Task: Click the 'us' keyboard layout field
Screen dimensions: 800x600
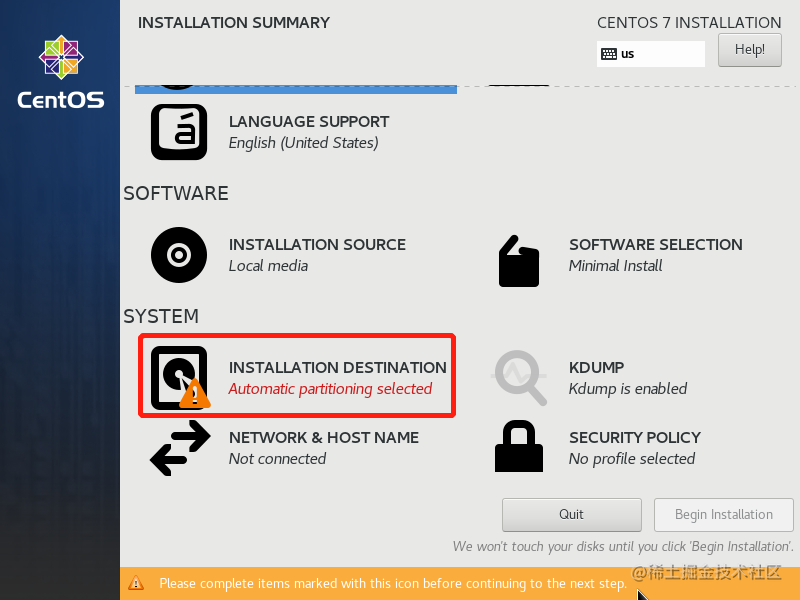Action: point(651,54)
